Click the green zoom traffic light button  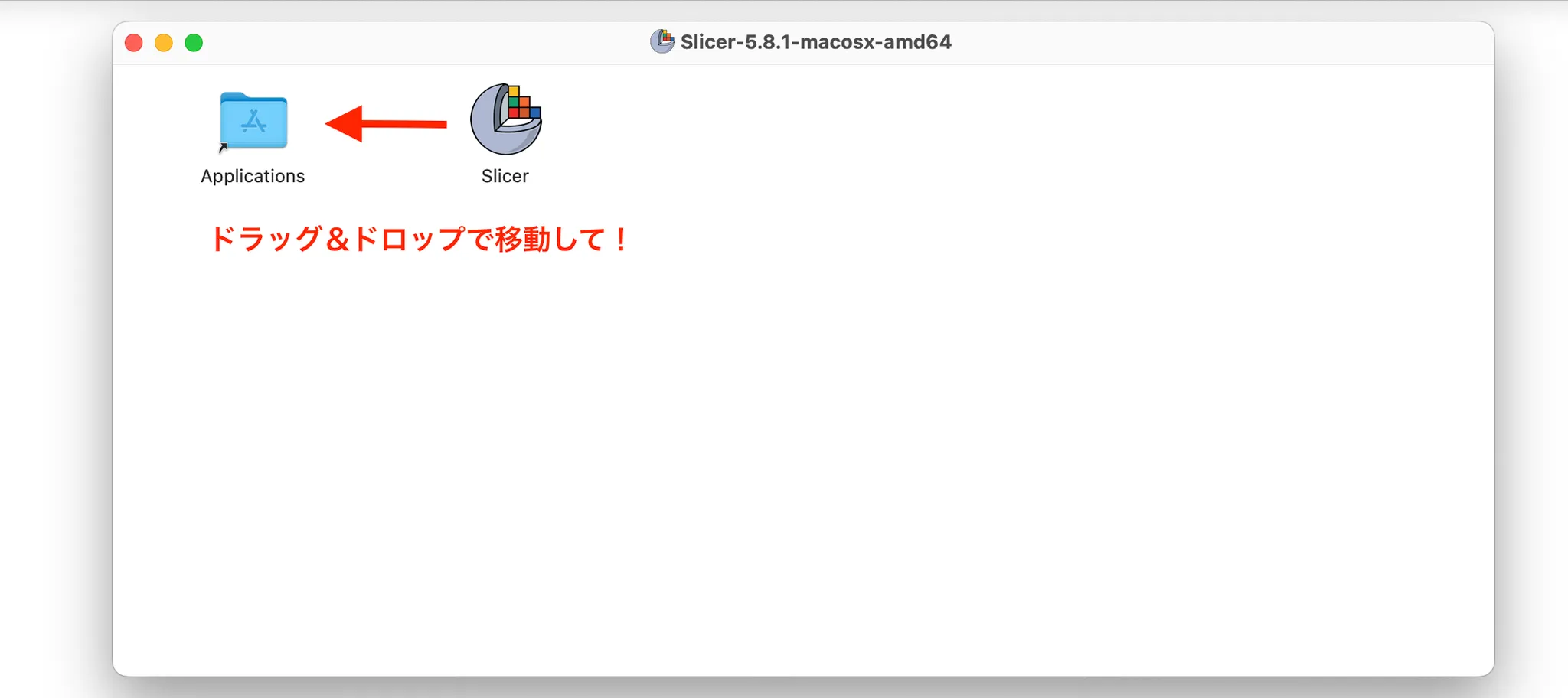[x=194, y=43]
